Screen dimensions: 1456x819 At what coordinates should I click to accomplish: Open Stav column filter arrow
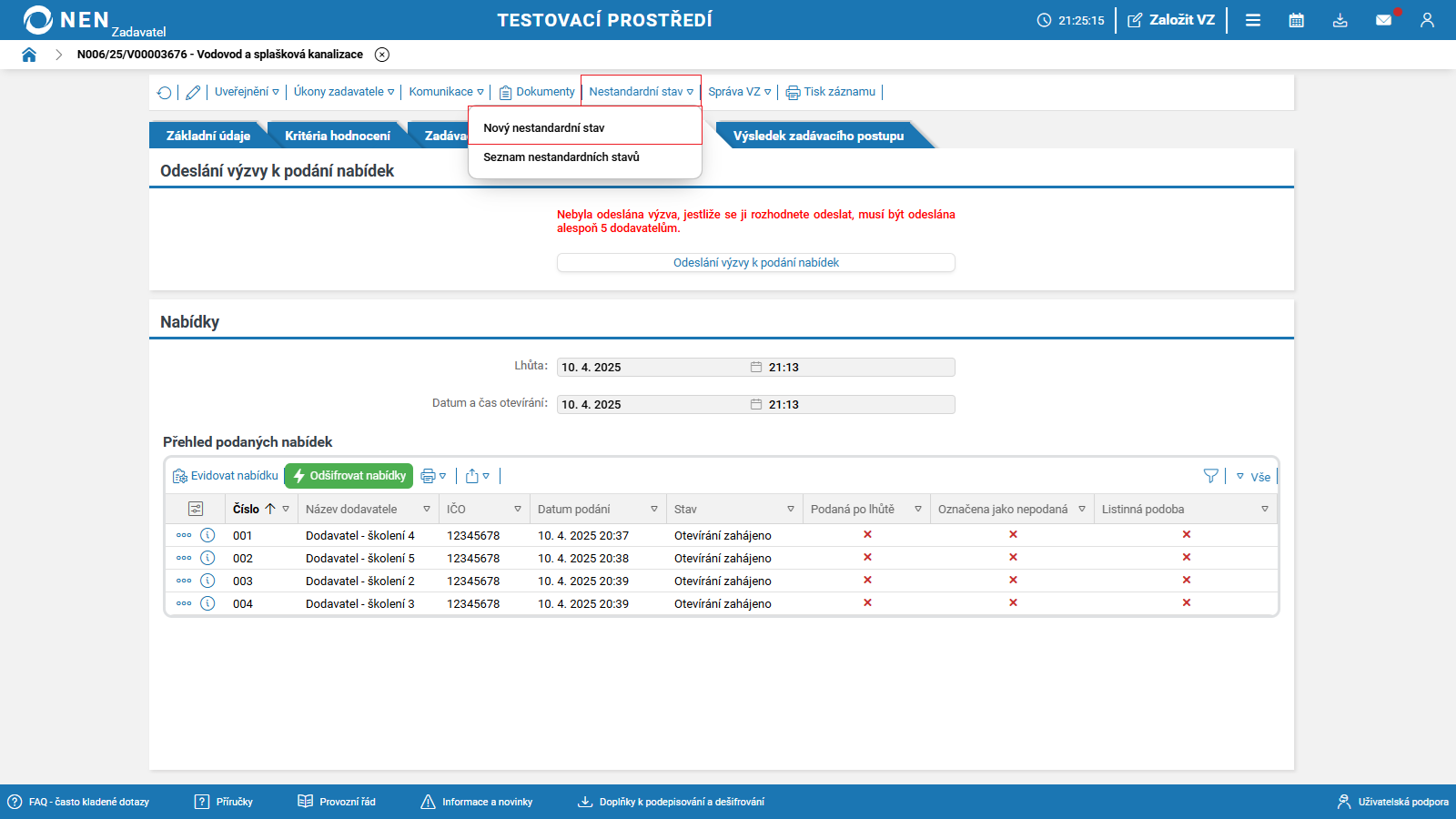tap(791, 509)
